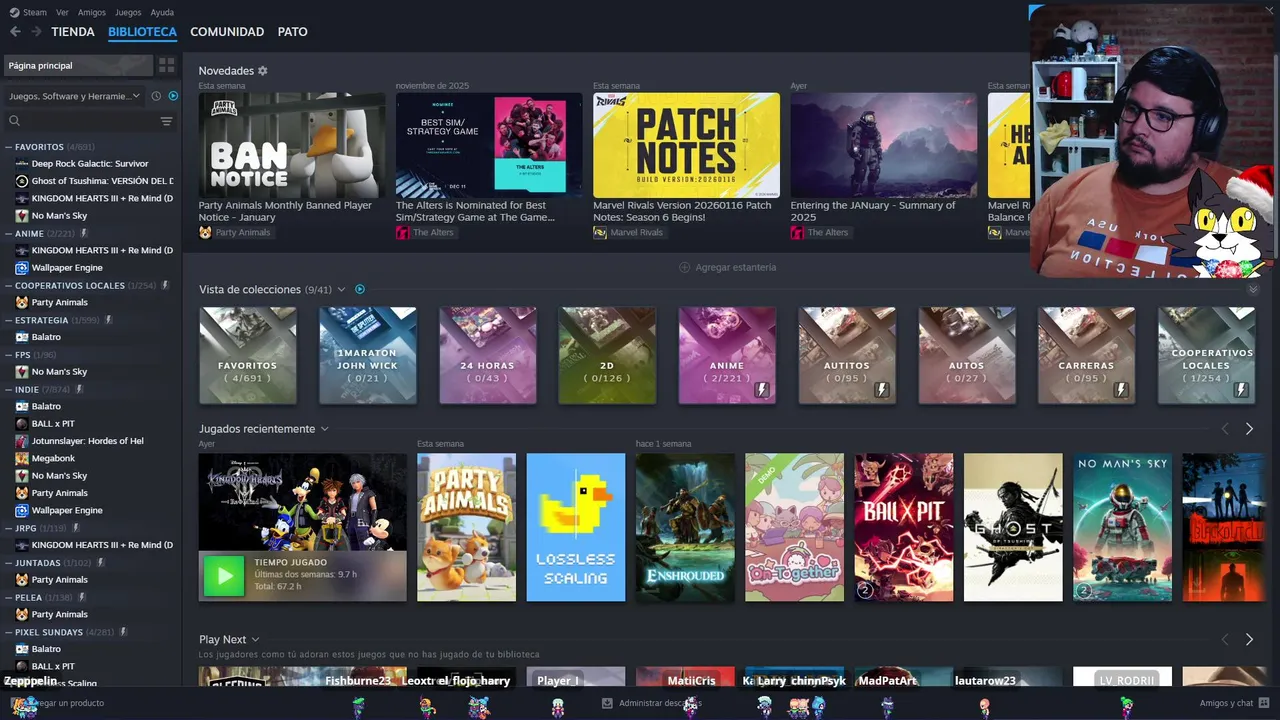Open the Amigos menu
Screen dimensions: 1280x720
click(92, 12)
